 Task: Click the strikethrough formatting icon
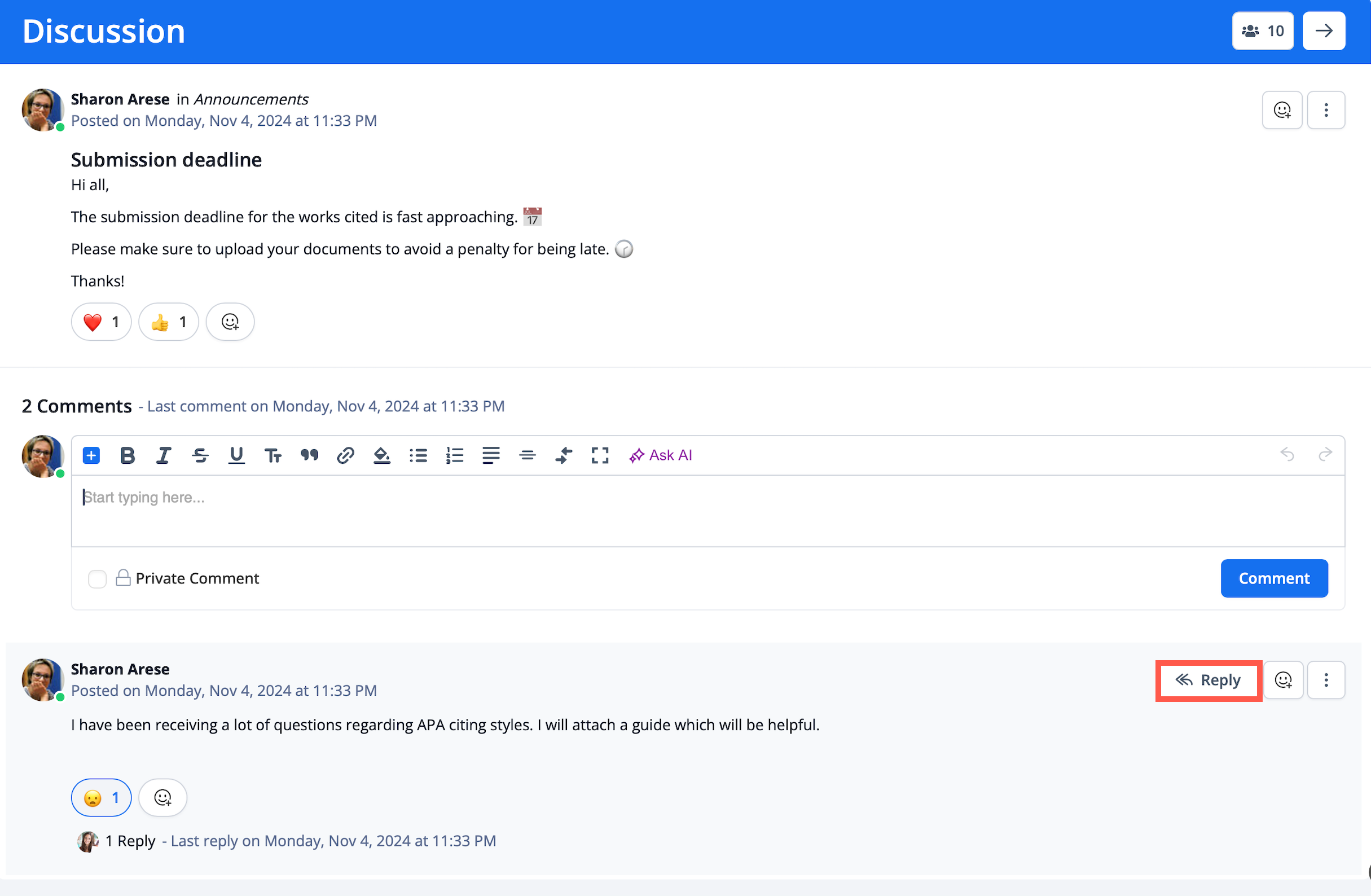pyautogui.click(x=200, y=455)
